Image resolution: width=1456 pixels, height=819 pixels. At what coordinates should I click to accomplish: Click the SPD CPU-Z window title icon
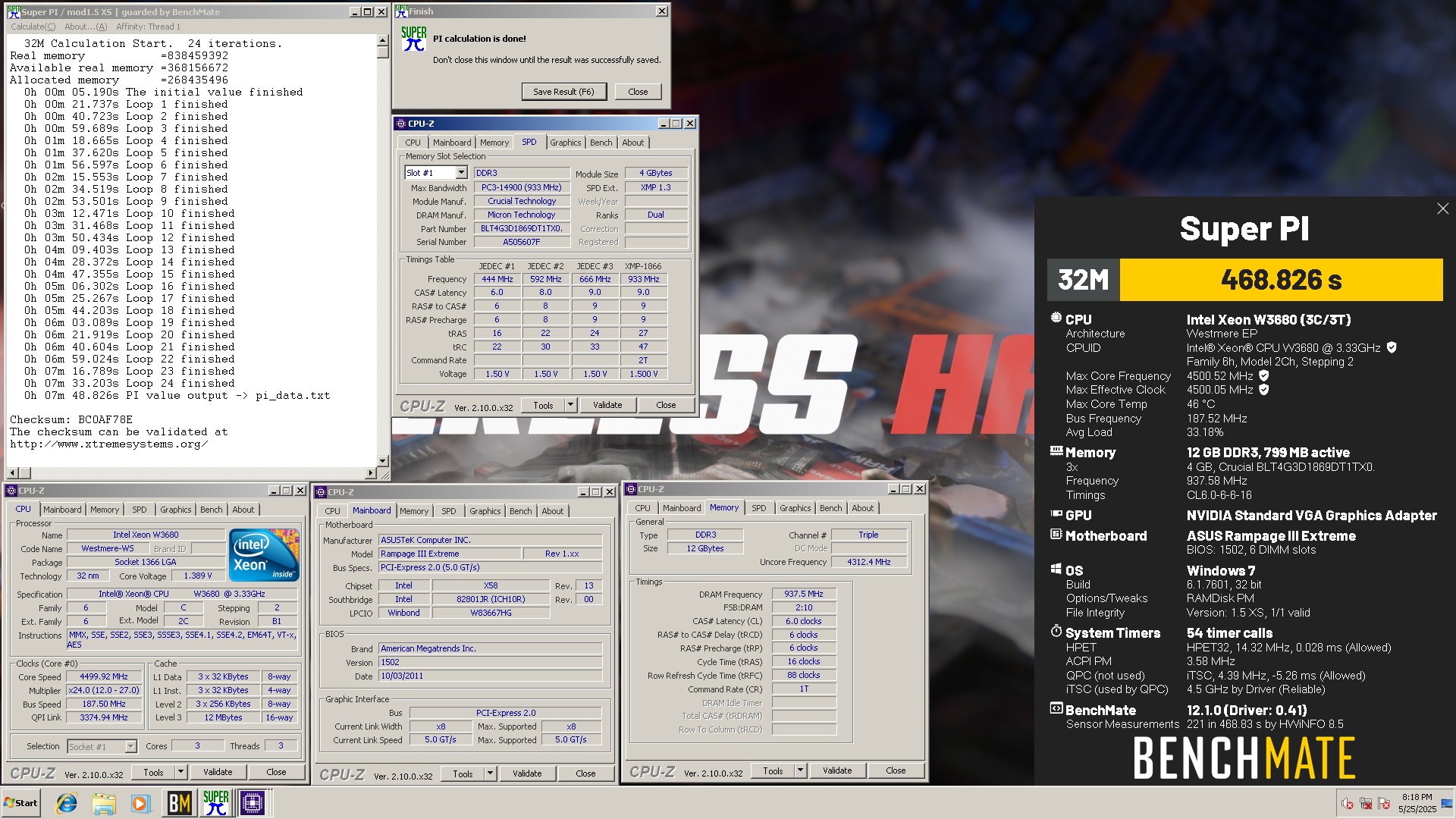[x=401, y=124]
